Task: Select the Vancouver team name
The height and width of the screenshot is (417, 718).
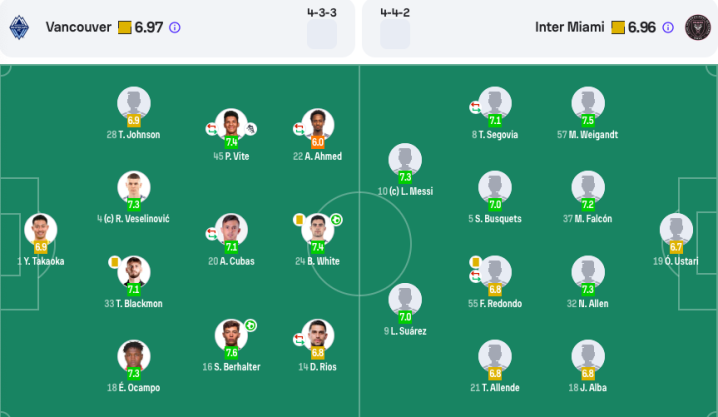Action: coord(78,27)
